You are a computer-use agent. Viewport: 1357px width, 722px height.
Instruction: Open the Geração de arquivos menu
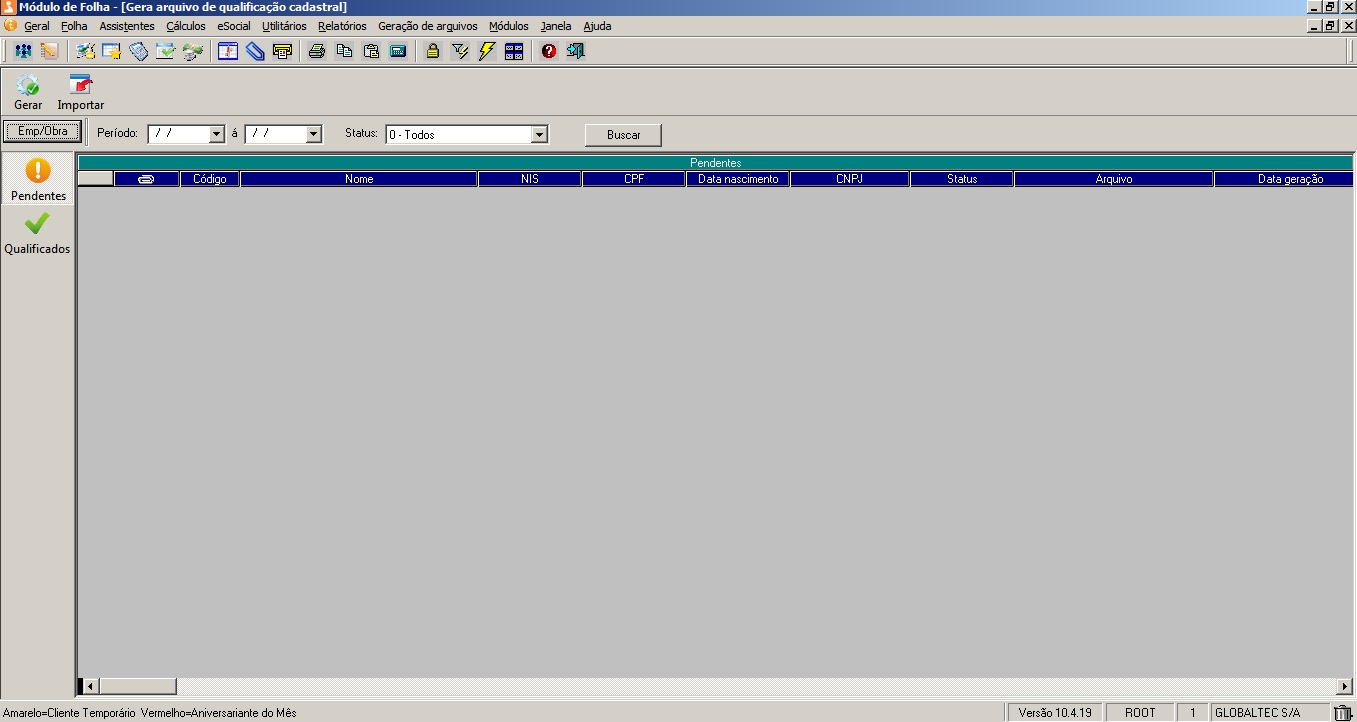[428, 26]
